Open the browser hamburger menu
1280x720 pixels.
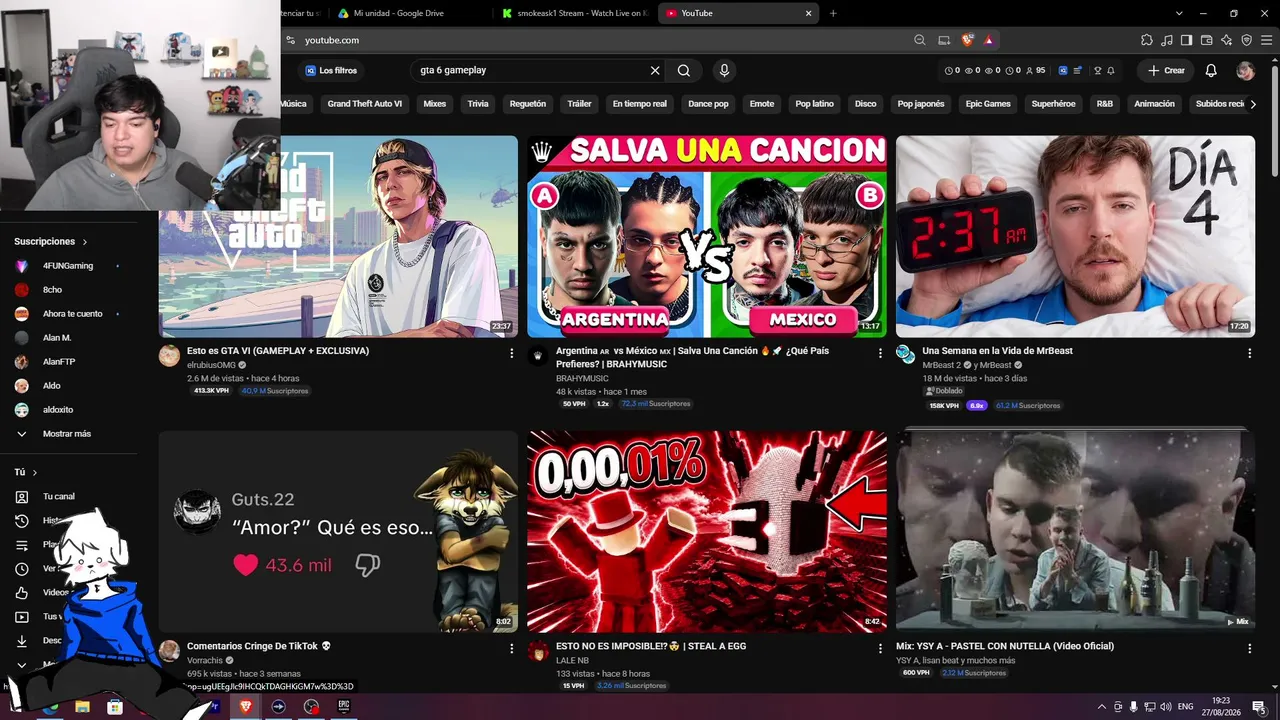click(1266, 40)
